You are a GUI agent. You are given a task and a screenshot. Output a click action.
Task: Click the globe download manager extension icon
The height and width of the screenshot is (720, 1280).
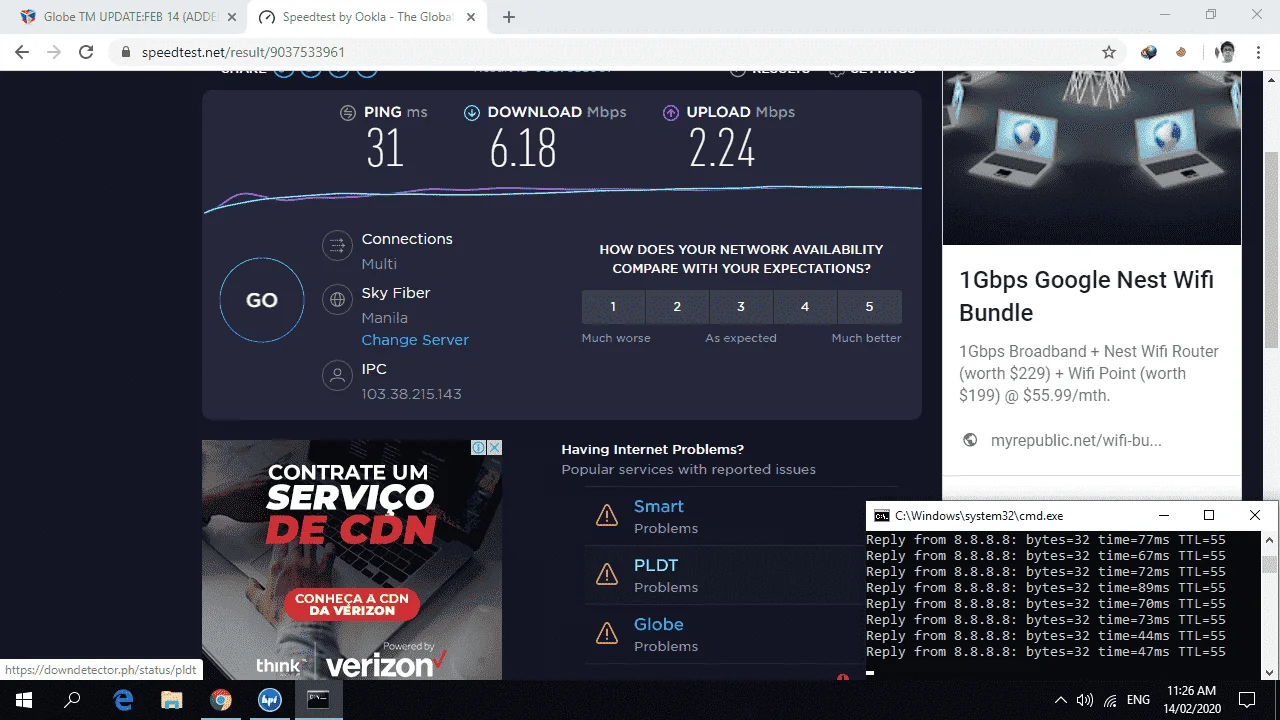click(1149, 52)
